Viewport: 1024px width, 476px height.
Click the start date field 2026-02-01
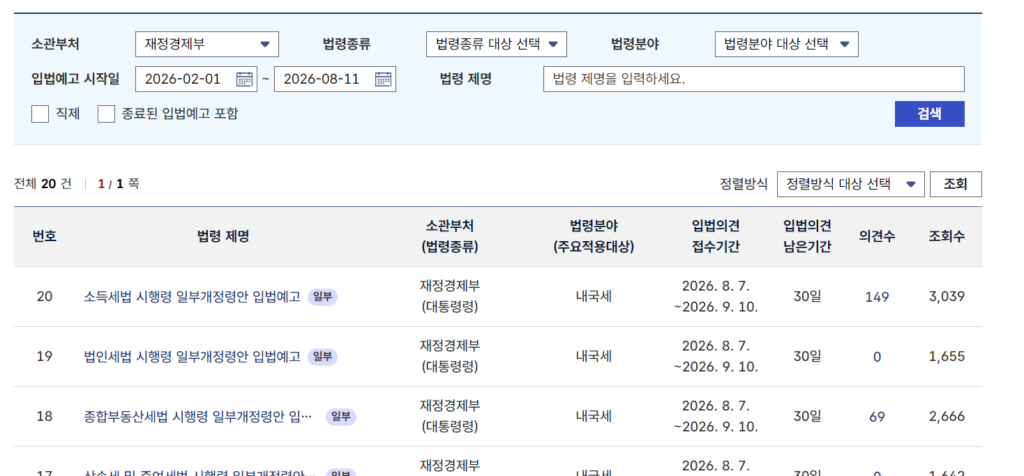[197, 79]
